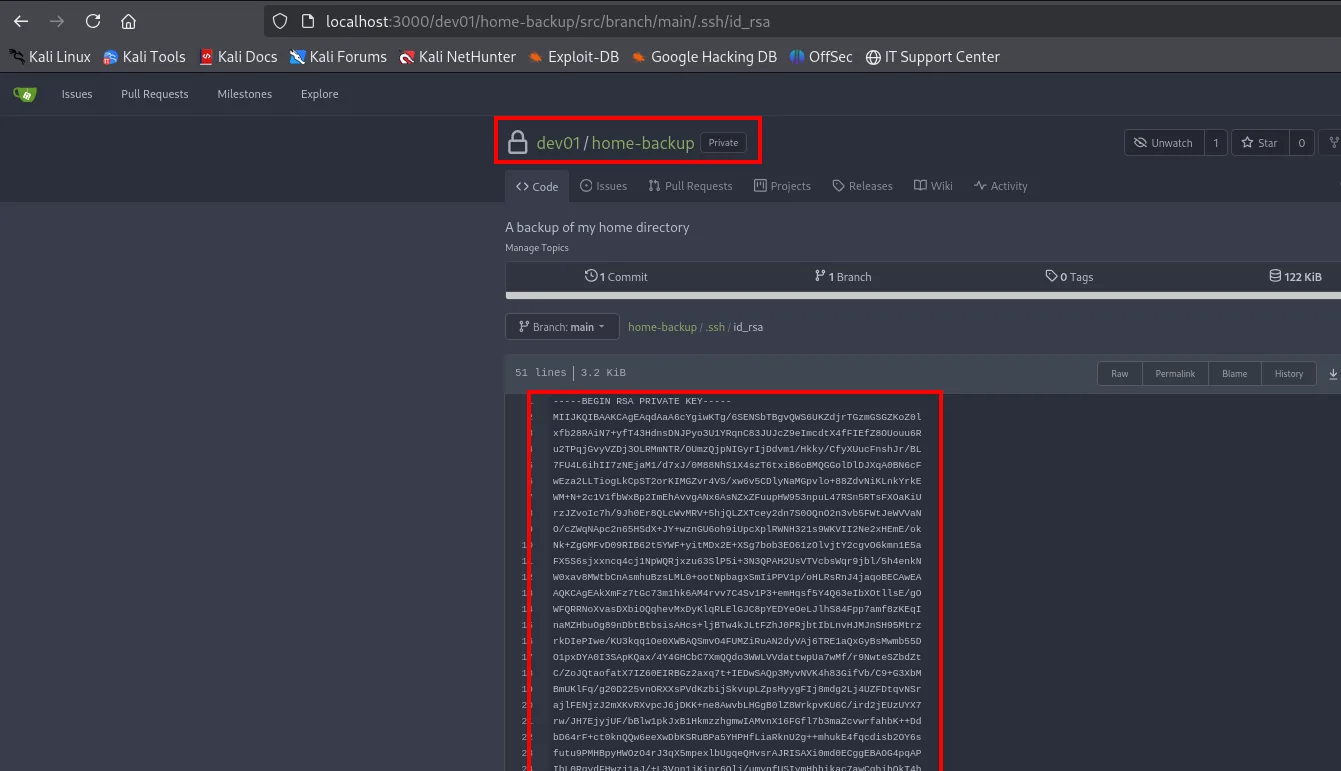Open the .ssh folder breadcrumb
This screenshot has height=771, width=1341.
click(716, 327)
